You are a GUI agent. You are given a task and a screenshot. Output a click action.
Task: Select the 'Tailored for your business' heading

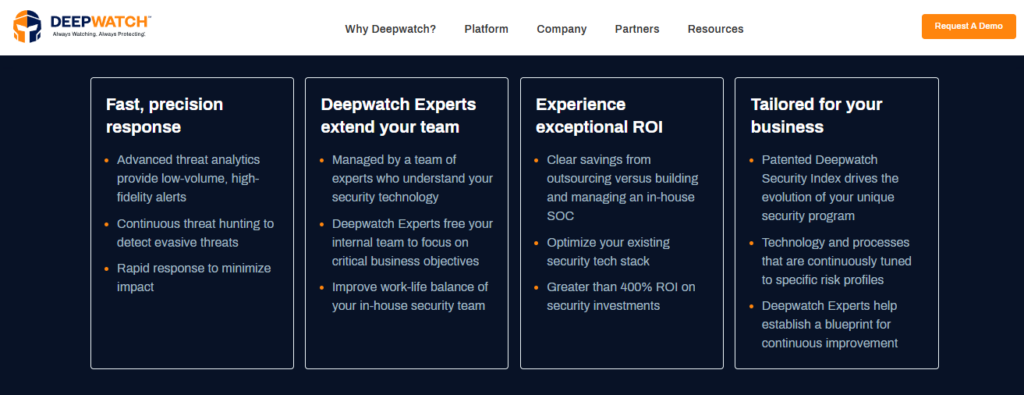816,116
